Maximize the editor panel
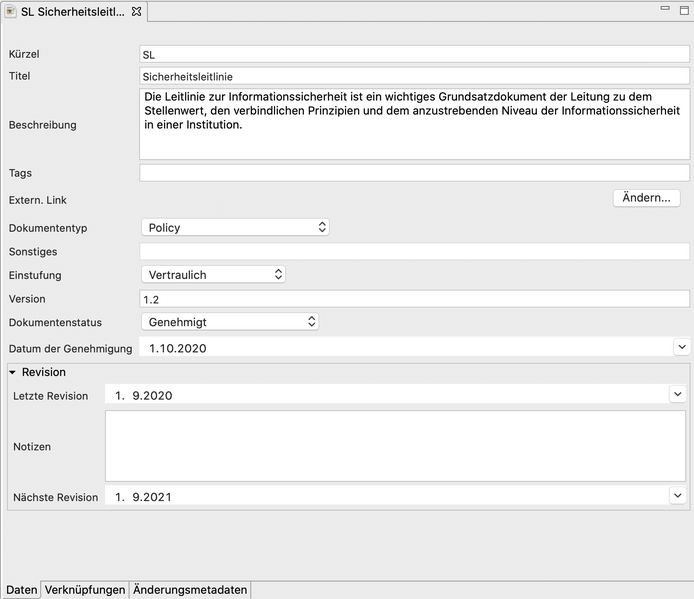Screen dimensions: 694x599 (684, 10)
